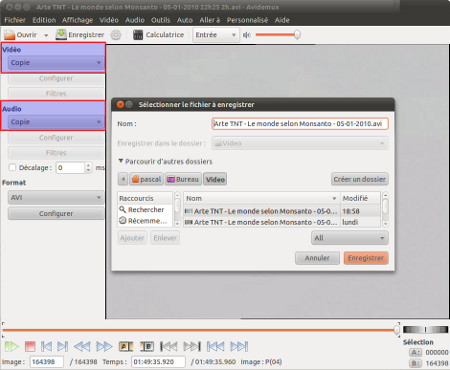
Task: Open the Audio menu in menu bar
Action: click(135, 20)
